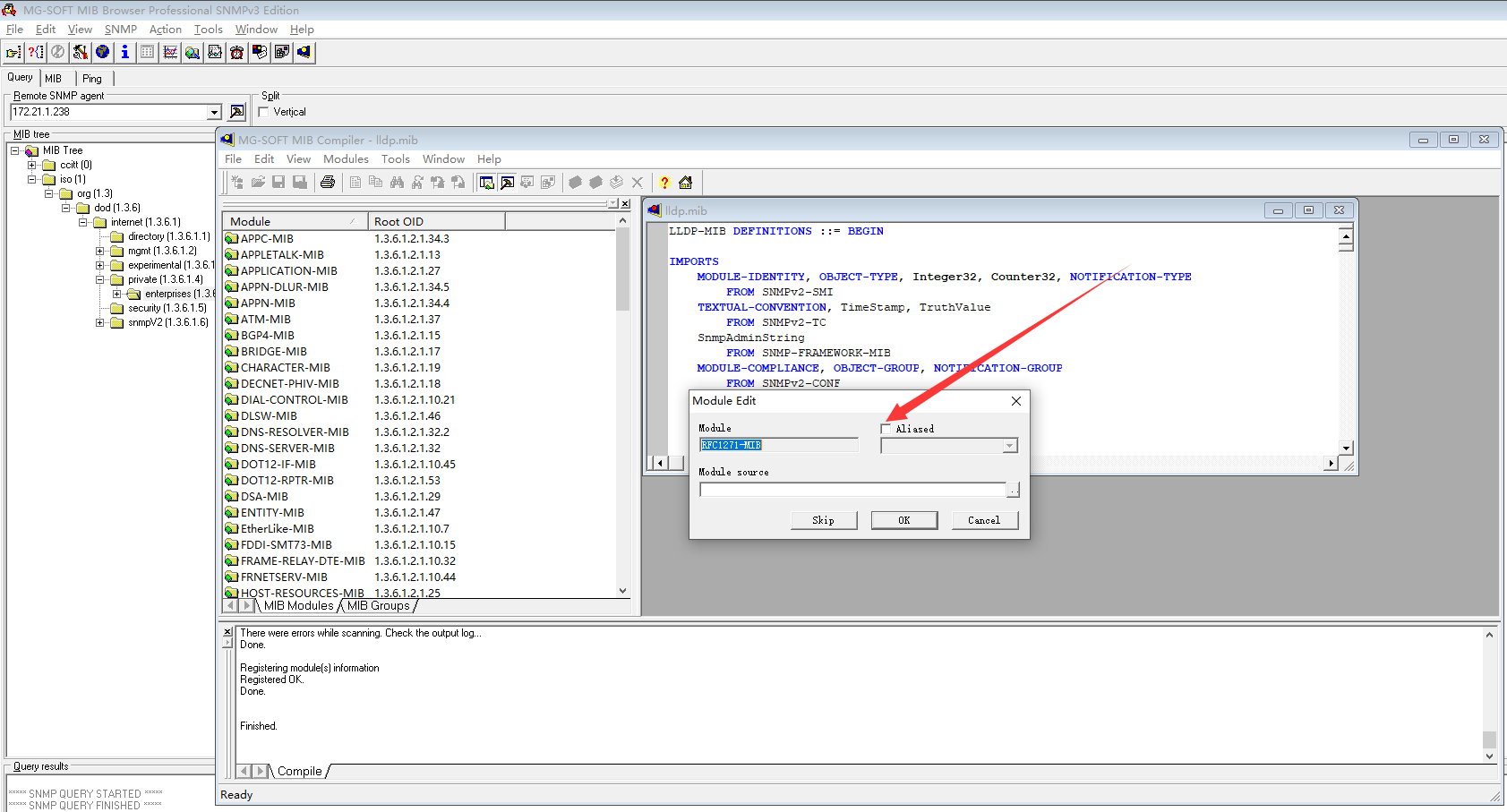Enable the Aliased checkbox
This screenshot has width=1507, height=812.
[886, 429]
